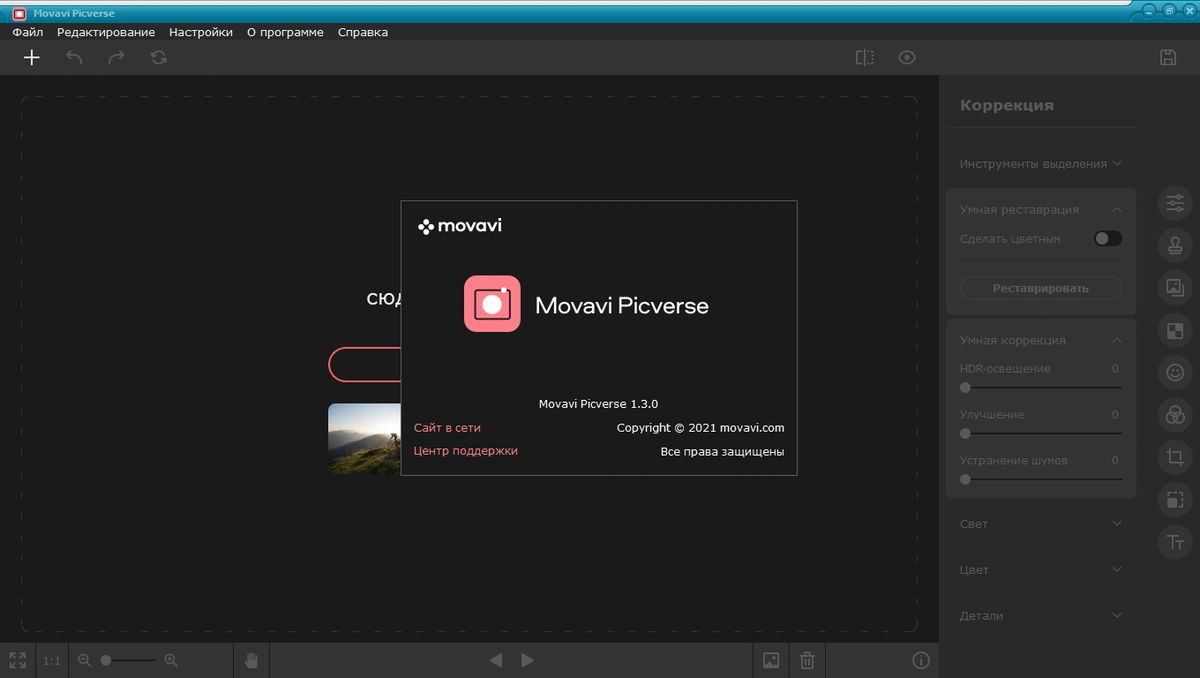The image size is (1200, 678).
Task: Click the plus icon to add a photo
Action: tap(32, 57)
